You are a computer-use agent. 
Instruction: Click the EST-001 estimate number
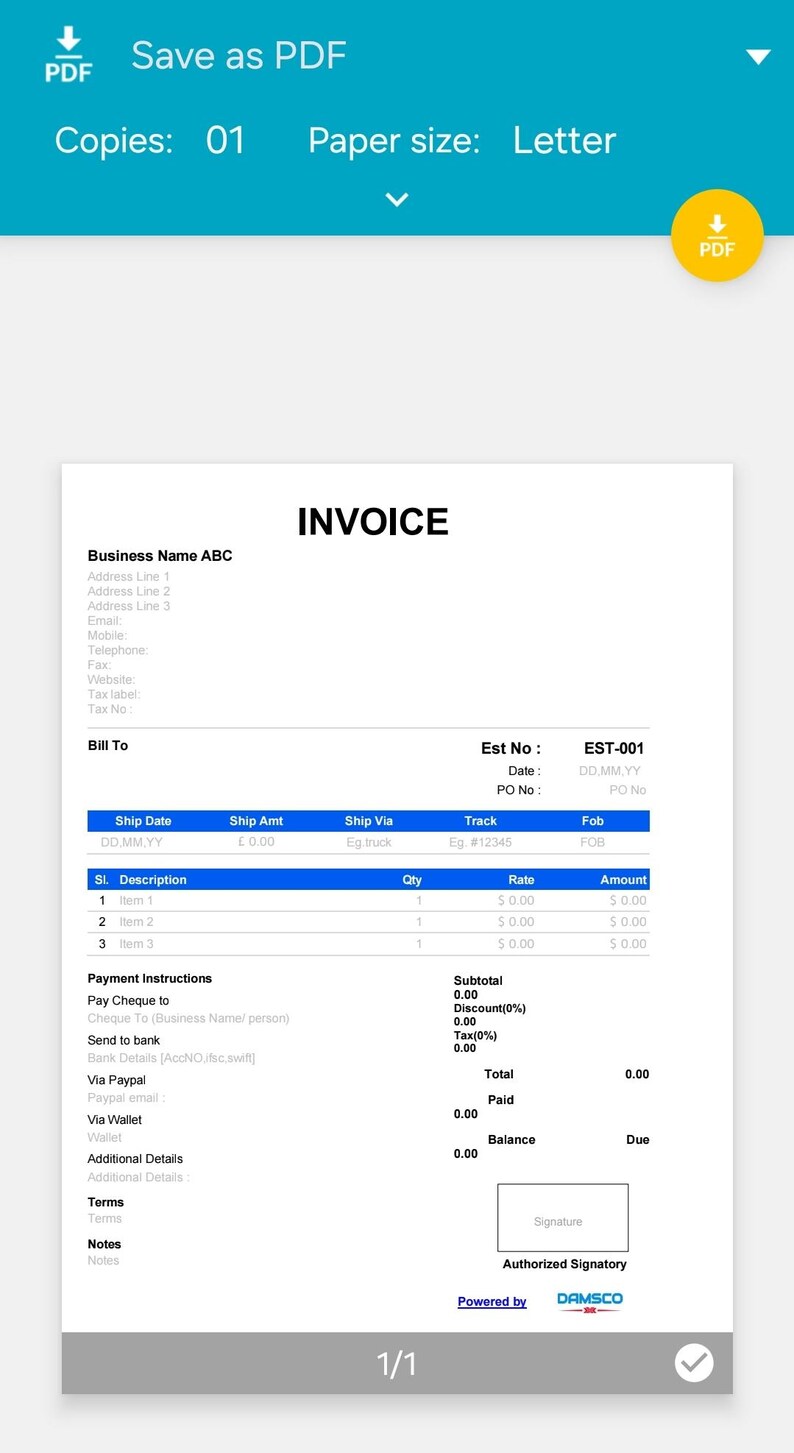tap(614, 748)
